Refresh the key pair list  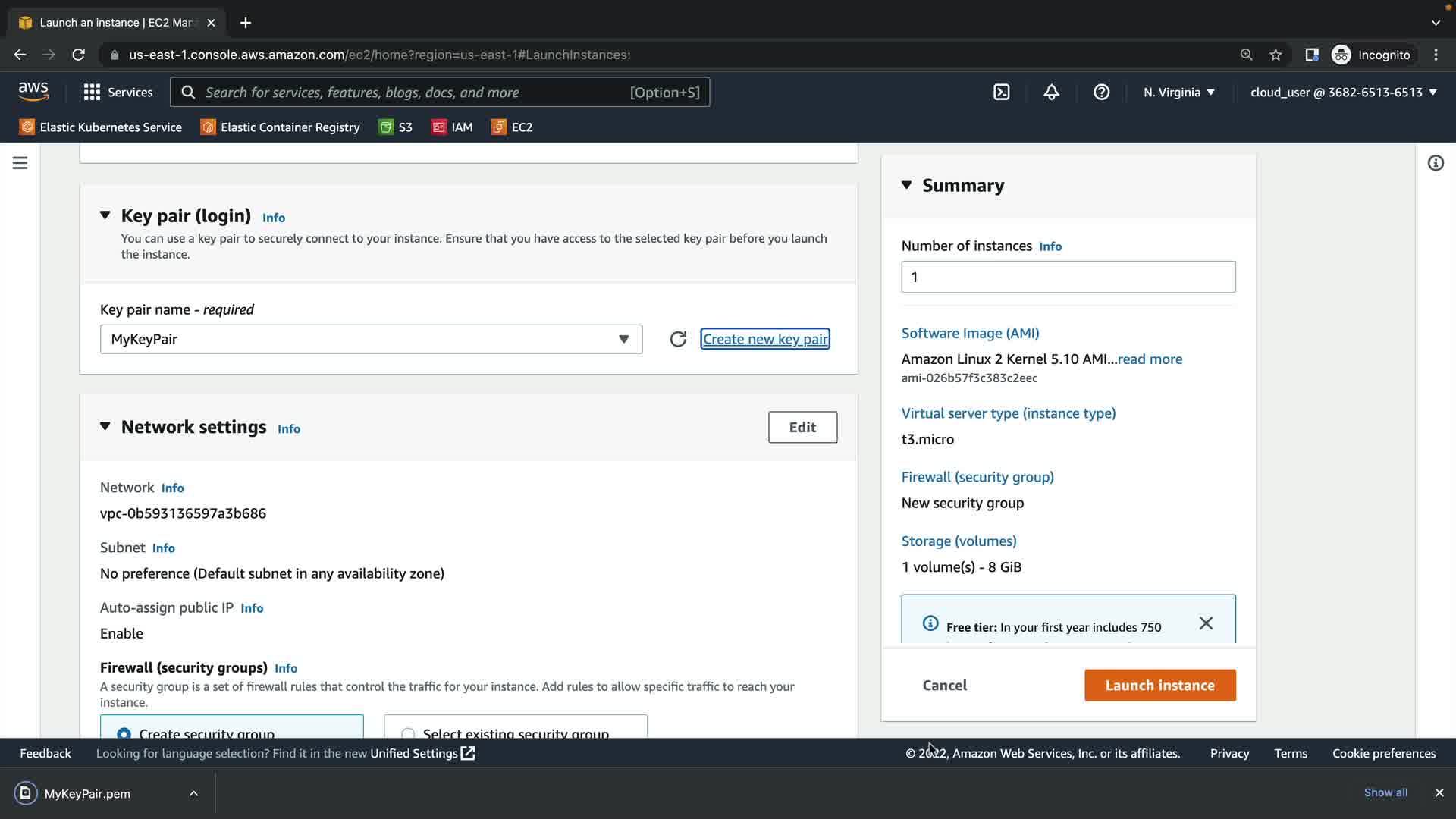[x=678, y=339]
